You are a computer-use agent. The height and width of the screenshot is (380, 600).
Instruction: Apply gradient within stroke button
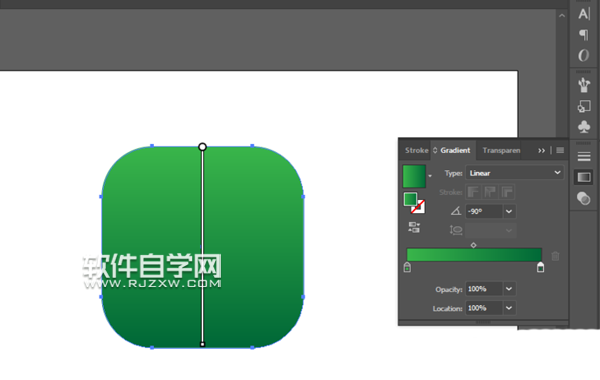coord(473,192)
